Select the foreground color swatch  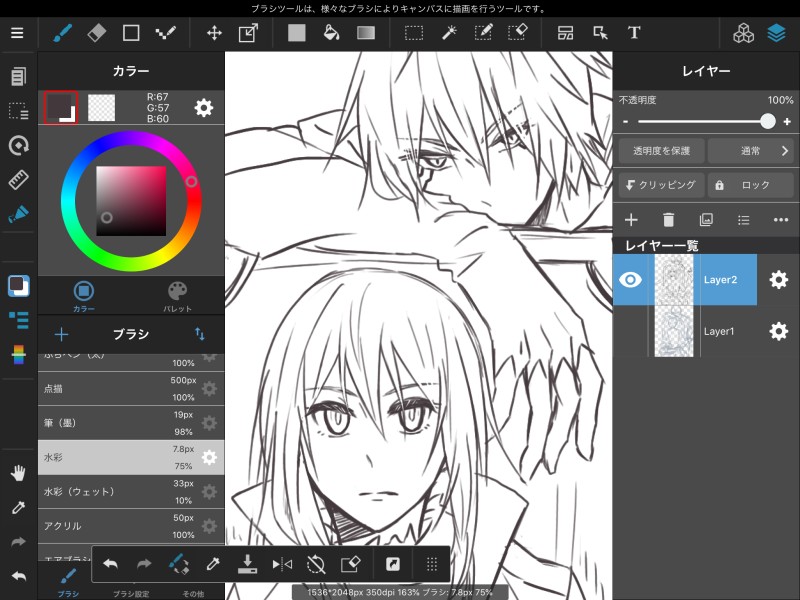(61, 108)
